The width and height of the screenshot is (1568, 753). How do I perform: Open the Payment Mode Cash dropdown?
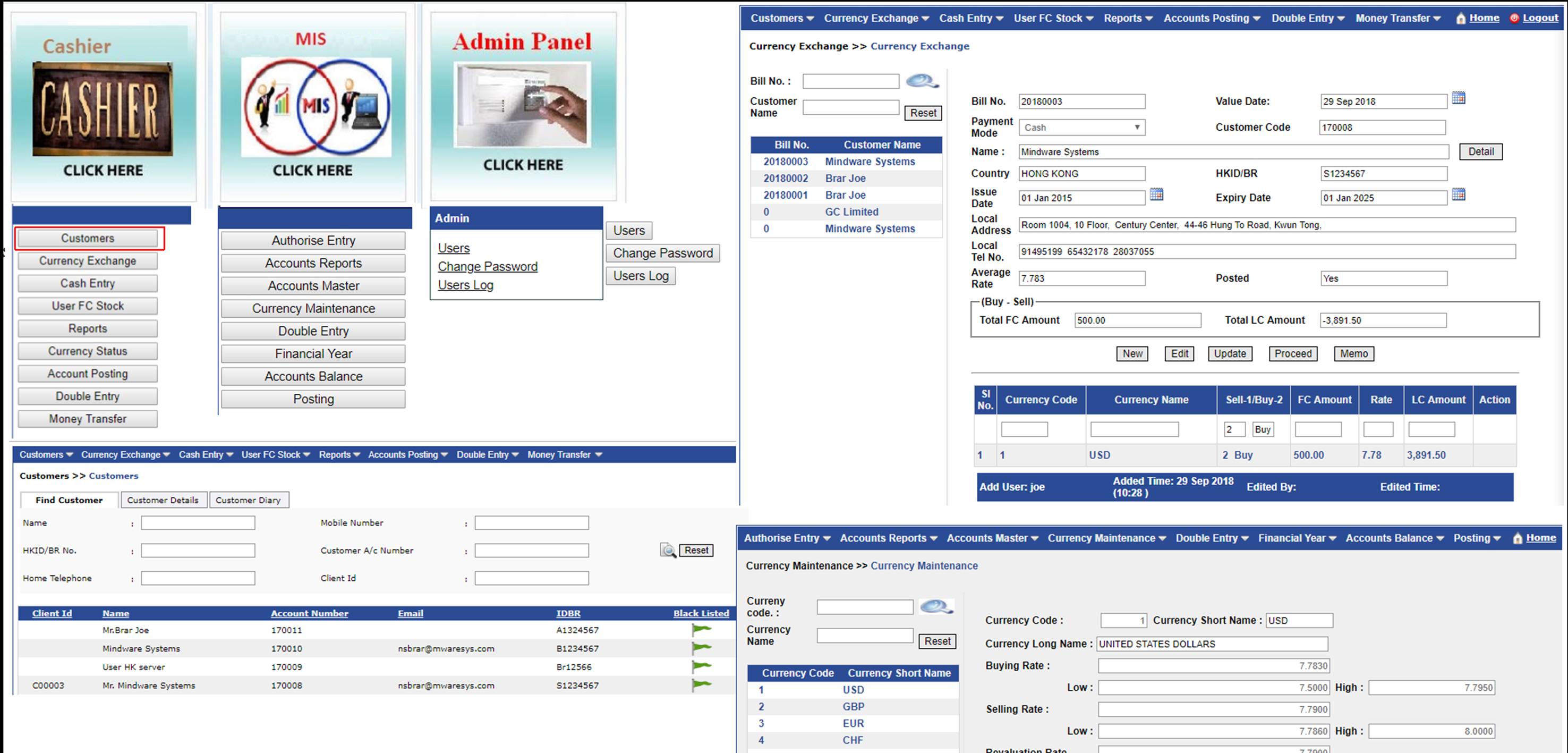pyautogui.click(x=1081, y=127)
